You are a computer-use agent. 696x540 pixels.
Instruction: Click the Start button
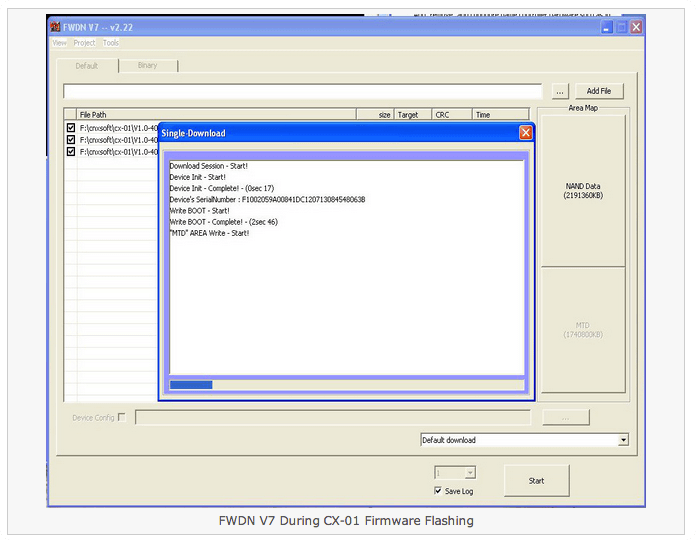click(x=537, y=481)
